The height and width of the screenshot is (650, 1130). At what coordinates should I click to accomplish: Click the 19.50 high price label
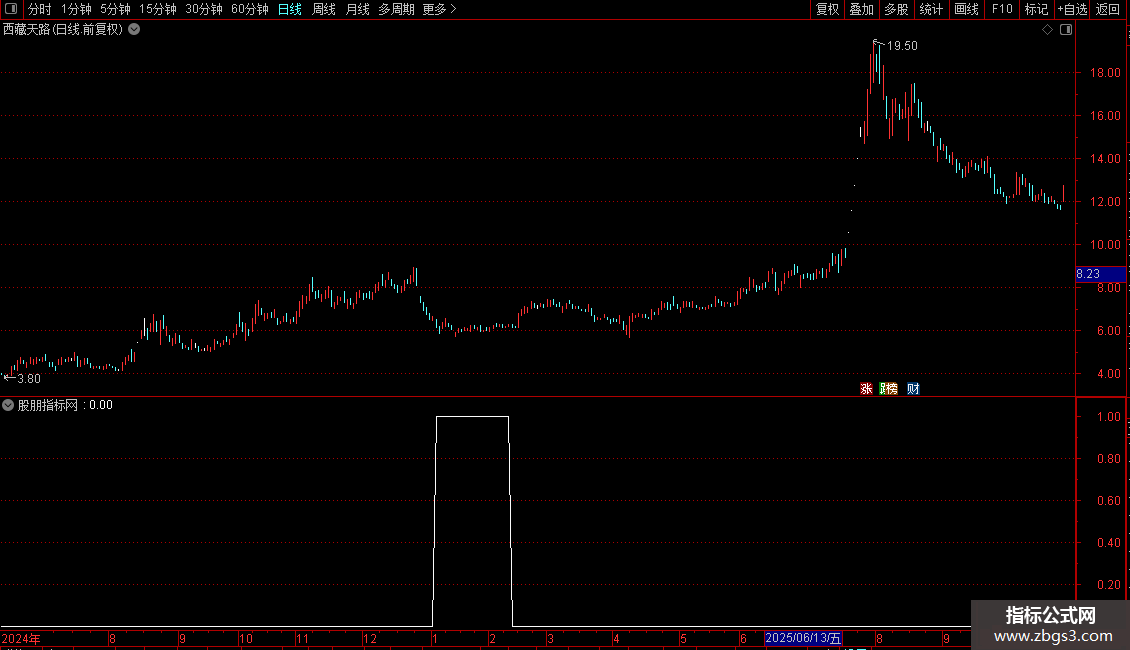click(902, 46)
